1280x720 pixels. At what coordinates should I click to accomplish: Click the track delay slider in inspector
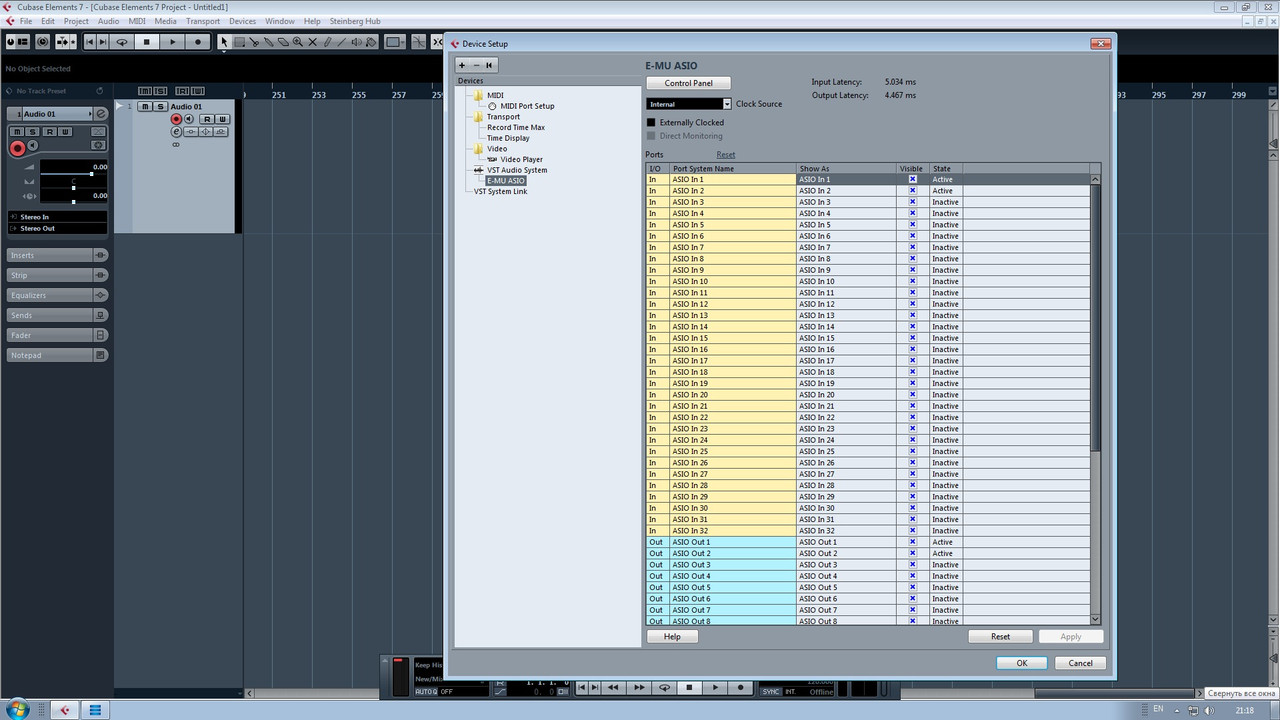click(x=73, y=202)
